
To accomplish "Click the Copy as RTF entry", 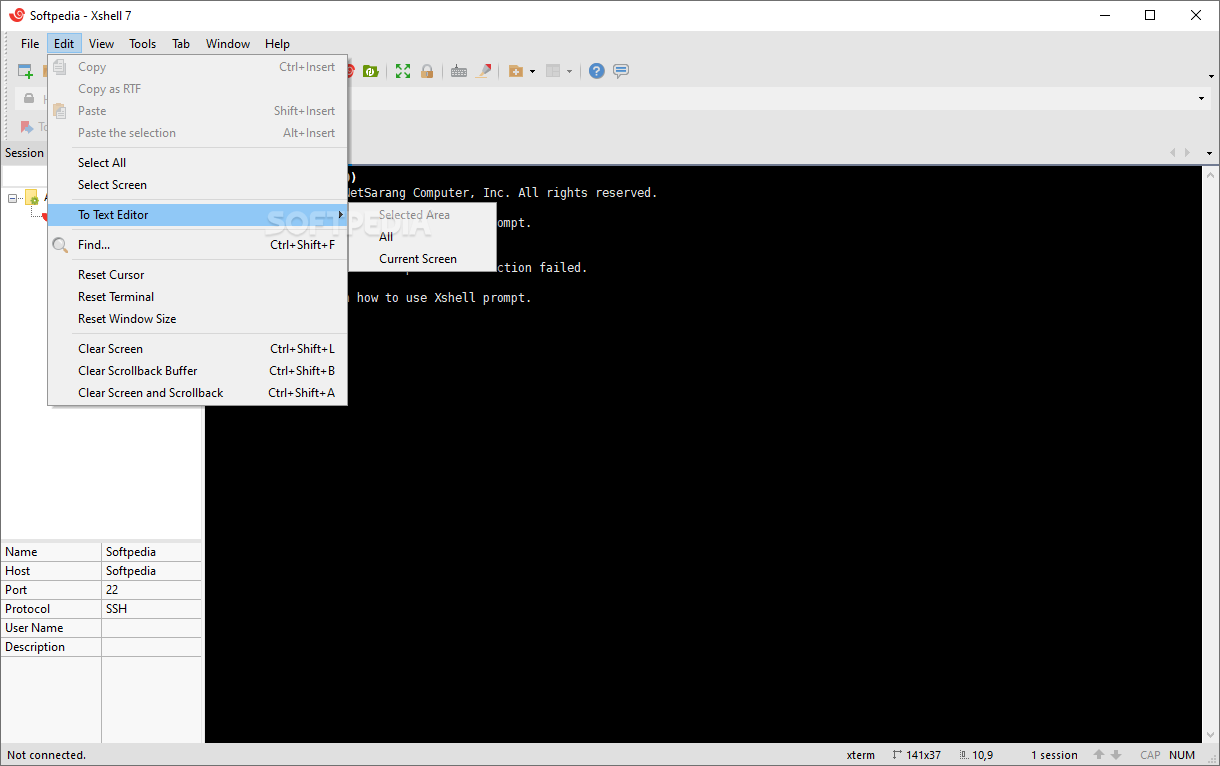I will pos(197,89).
